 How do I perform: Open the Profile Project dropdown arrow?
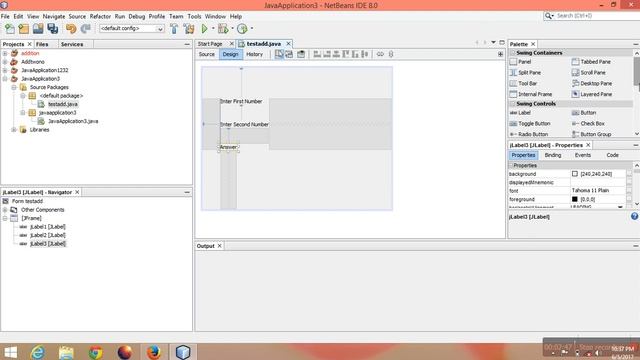[x=252, y=29]
